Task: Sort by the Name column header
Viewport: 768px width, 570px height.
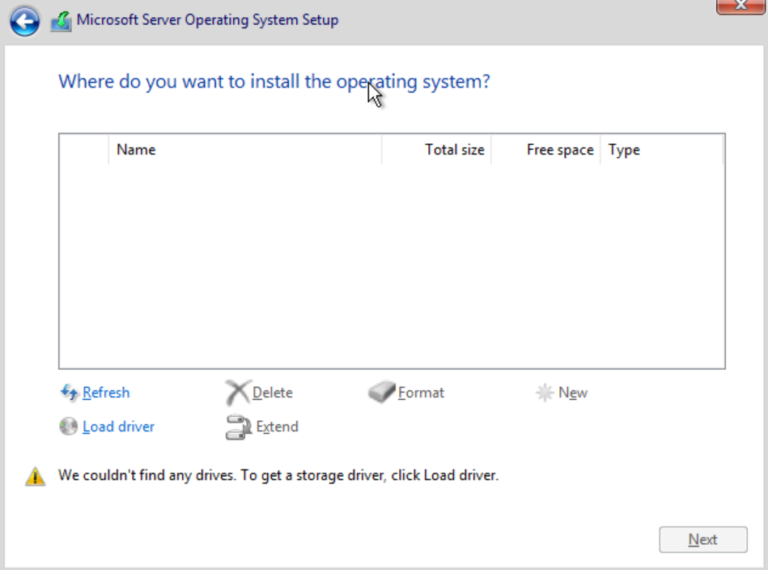Action: click(x=245, y=149)
